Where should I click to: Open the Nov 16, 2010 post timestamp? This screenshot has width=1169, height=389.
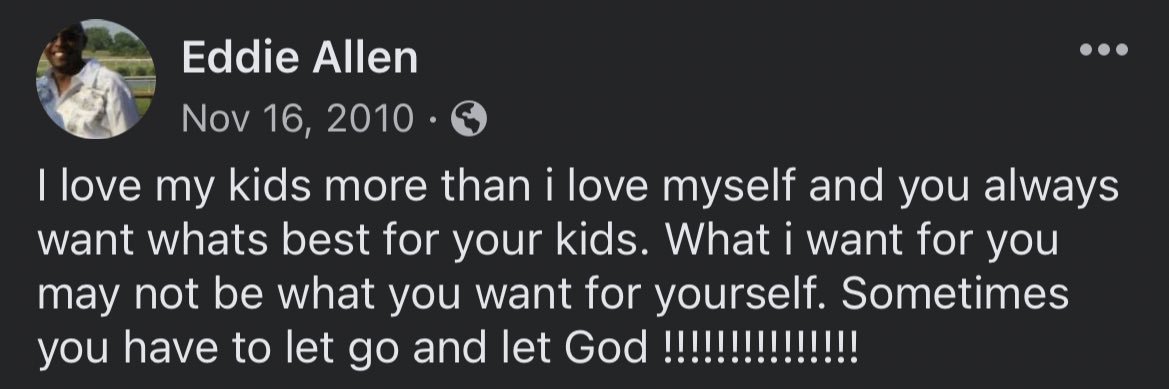click(x=298, y=118)
